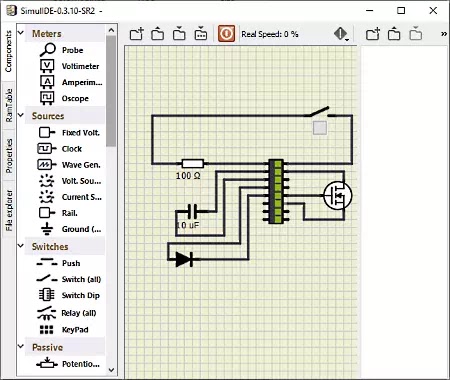Viewport: 450px width, 380px height.
Task: Open the Properties tab
Action: click(x=8, y=156)
